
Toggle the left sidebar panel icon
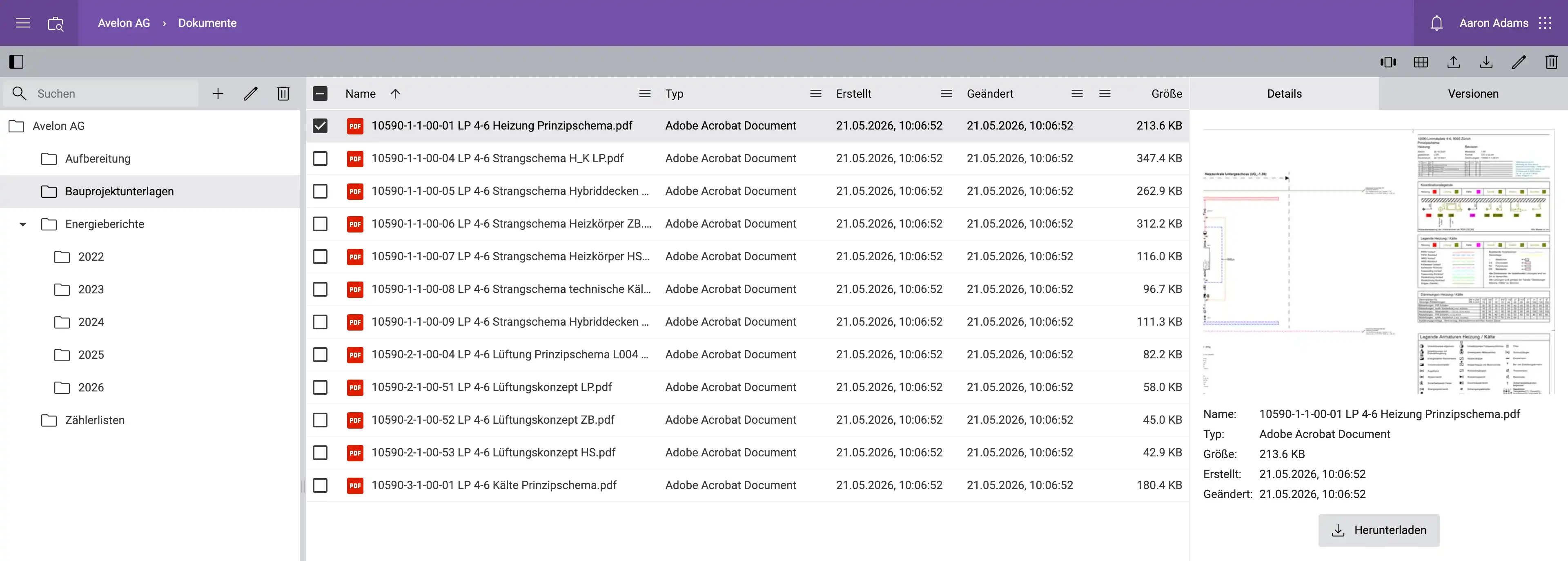(16, 62)
